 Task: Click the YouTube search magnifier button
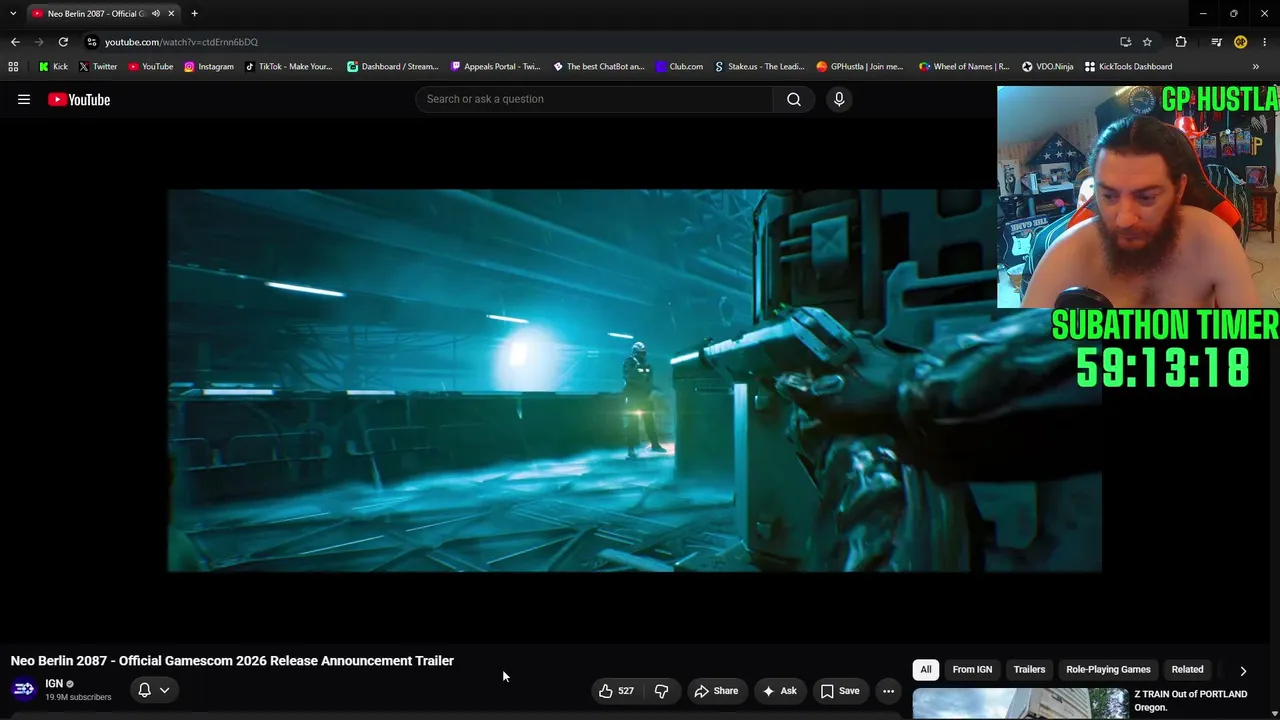point(794,99)
